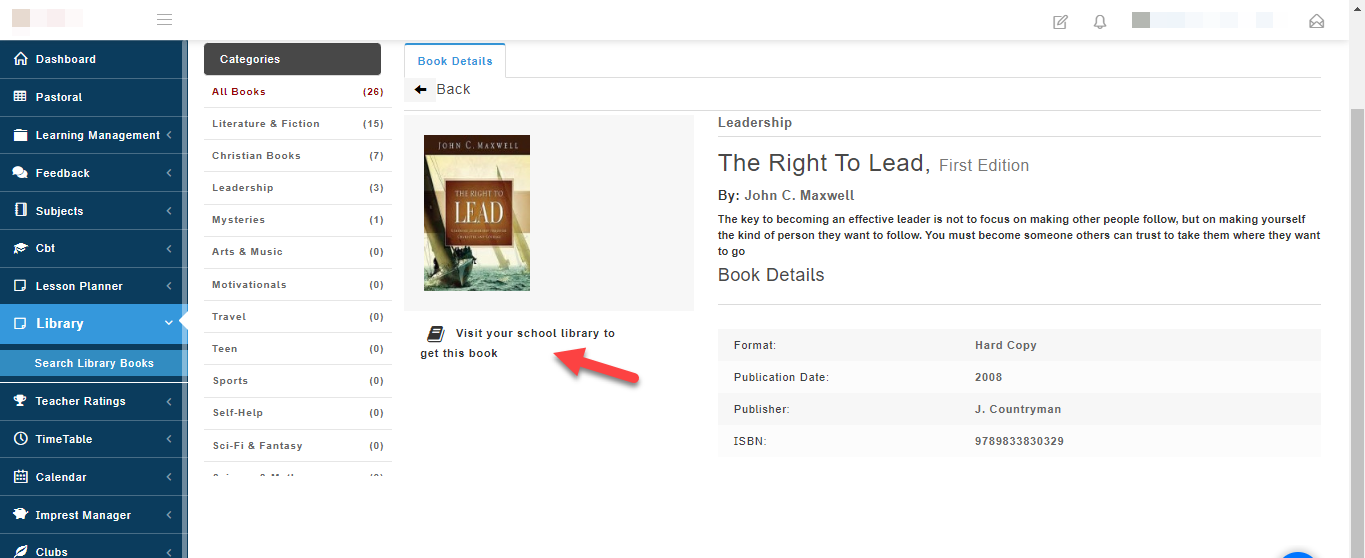
Task: Open the Teacher Ratings menu label
Action: (x=81, y=401)
